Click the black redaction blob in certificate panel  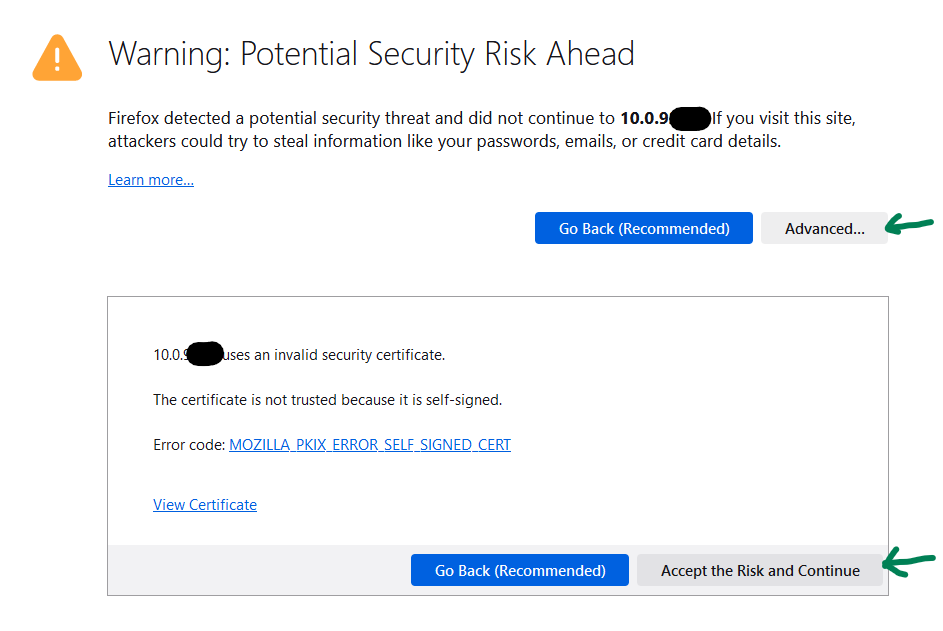click(204, 353)
